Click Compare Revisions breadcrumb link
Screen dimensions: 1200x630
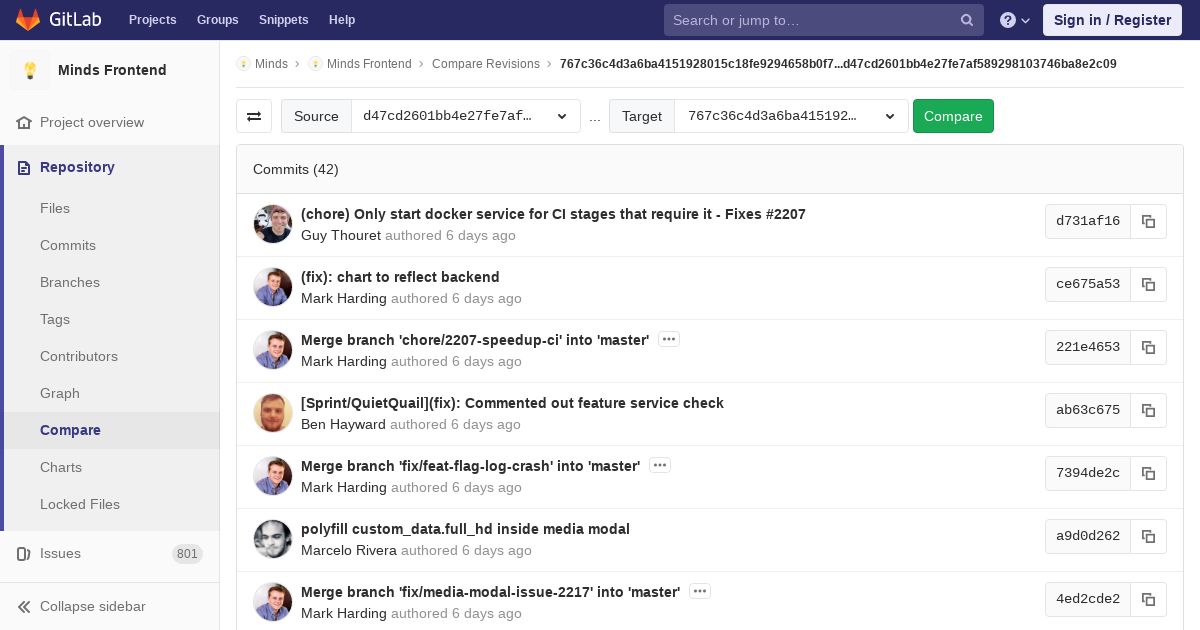point(486,63)
